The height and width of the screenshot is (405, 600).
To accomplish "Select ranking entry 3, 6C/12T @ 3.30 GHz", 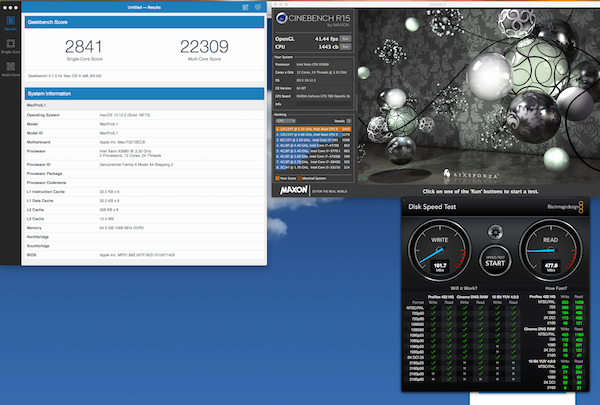I will pos(313,140).
